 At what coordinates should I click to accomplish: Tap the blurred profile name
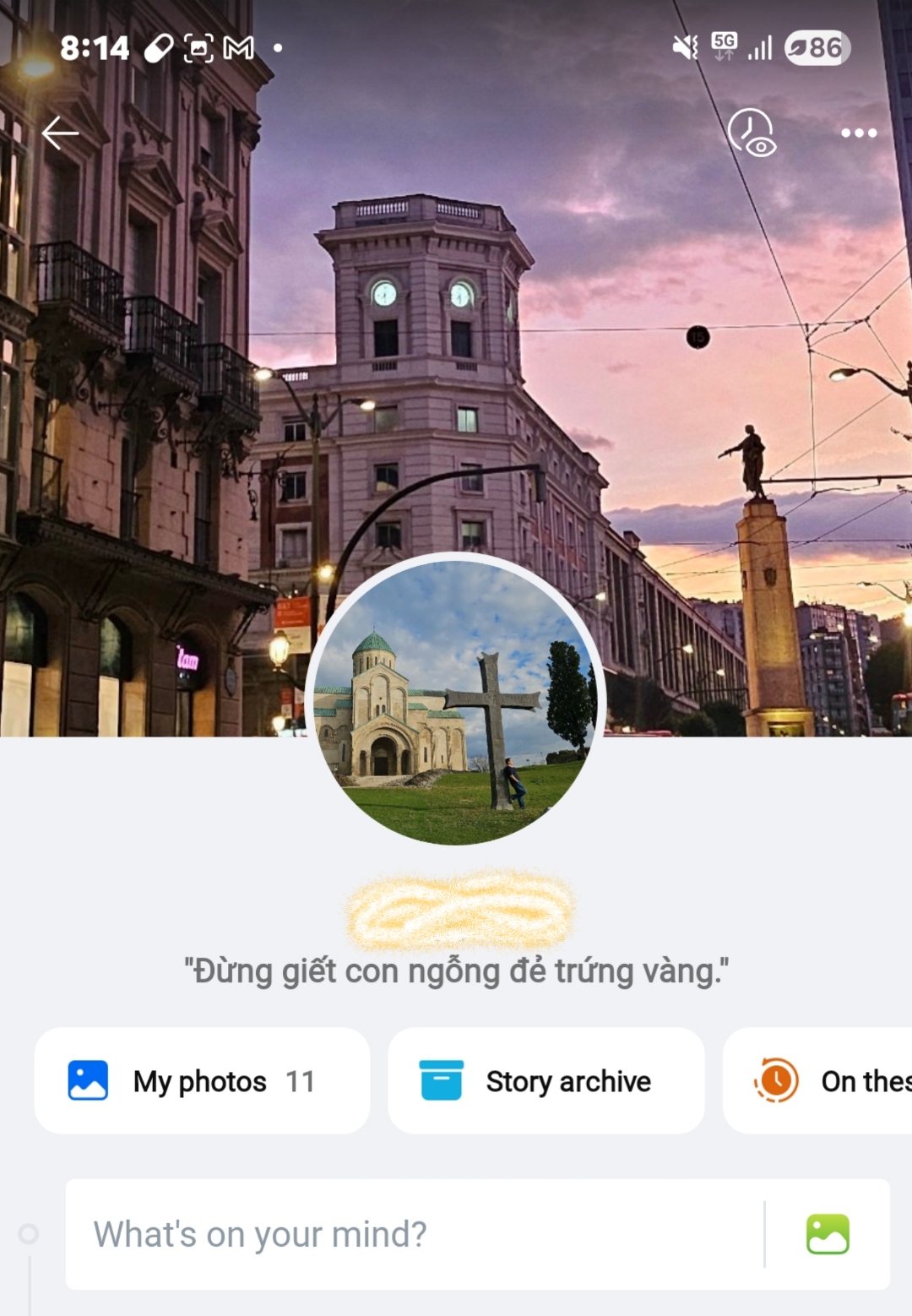tap(460, 910)
